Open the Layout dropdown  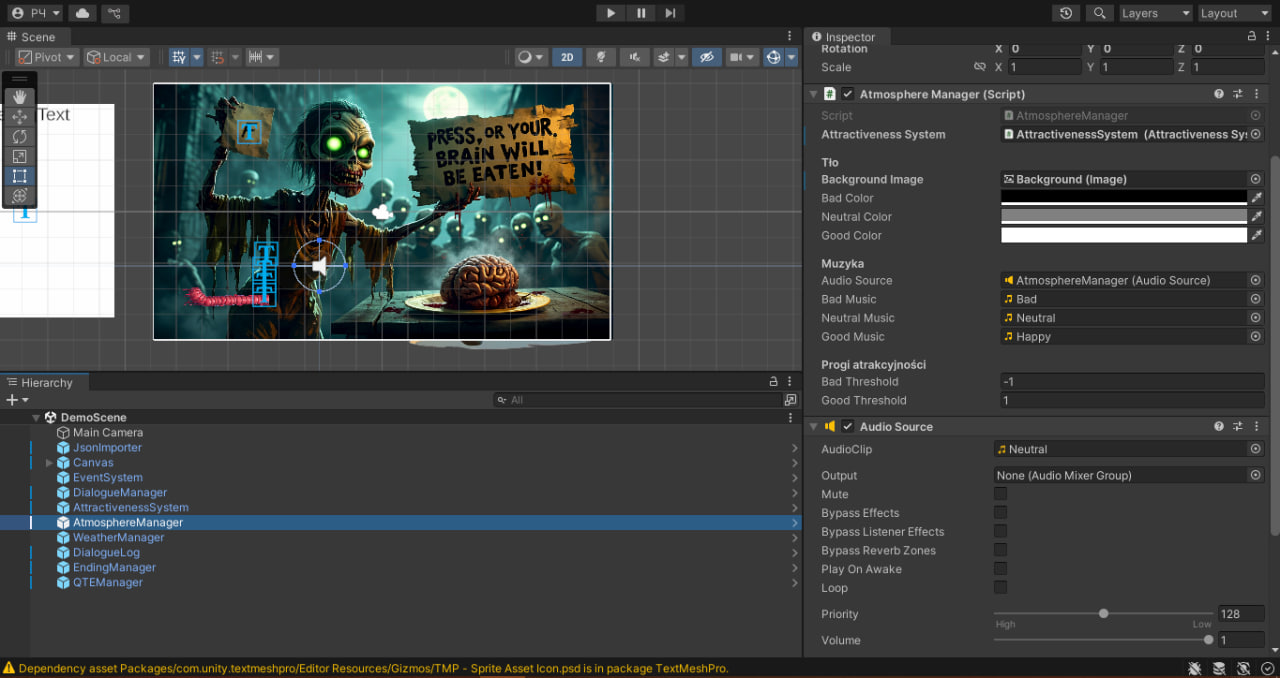click(1234, 13)
